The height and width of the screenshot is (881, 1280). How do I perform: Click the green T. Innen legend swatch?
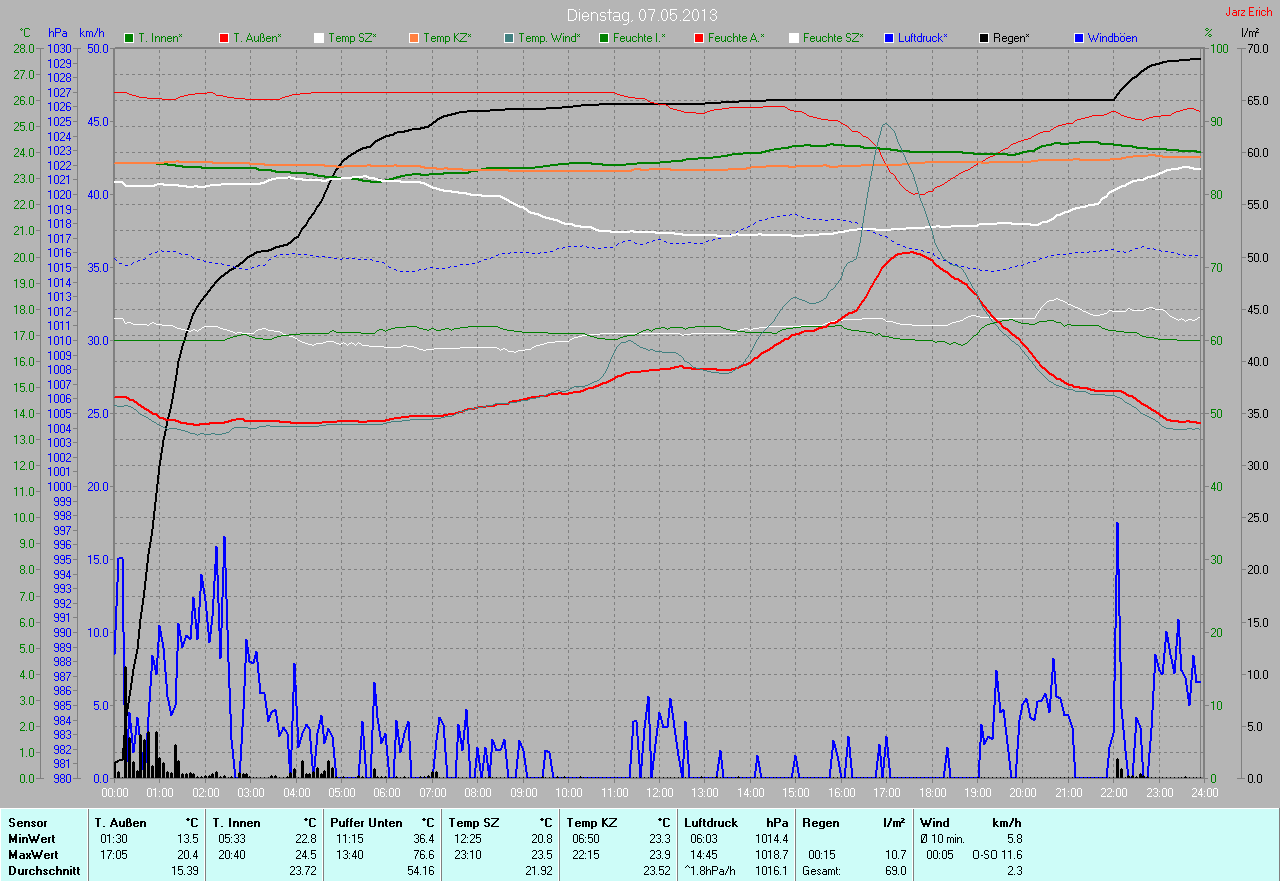pos(129,38)
